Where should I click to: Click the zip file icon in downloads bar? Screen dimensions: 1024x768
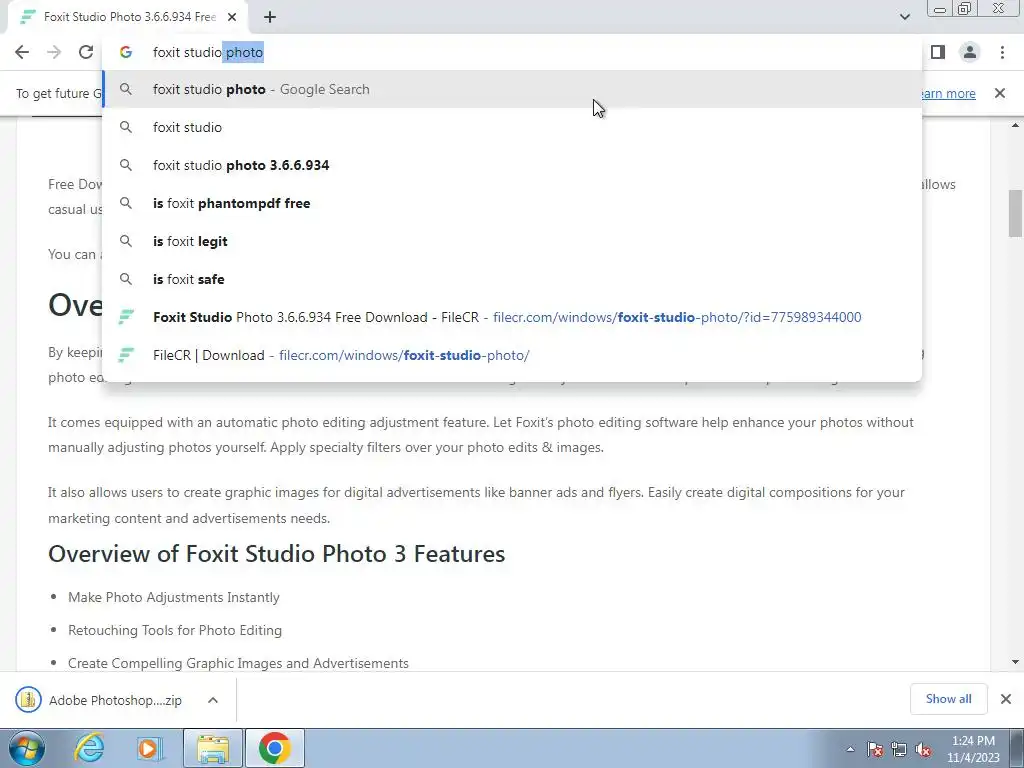28,700
